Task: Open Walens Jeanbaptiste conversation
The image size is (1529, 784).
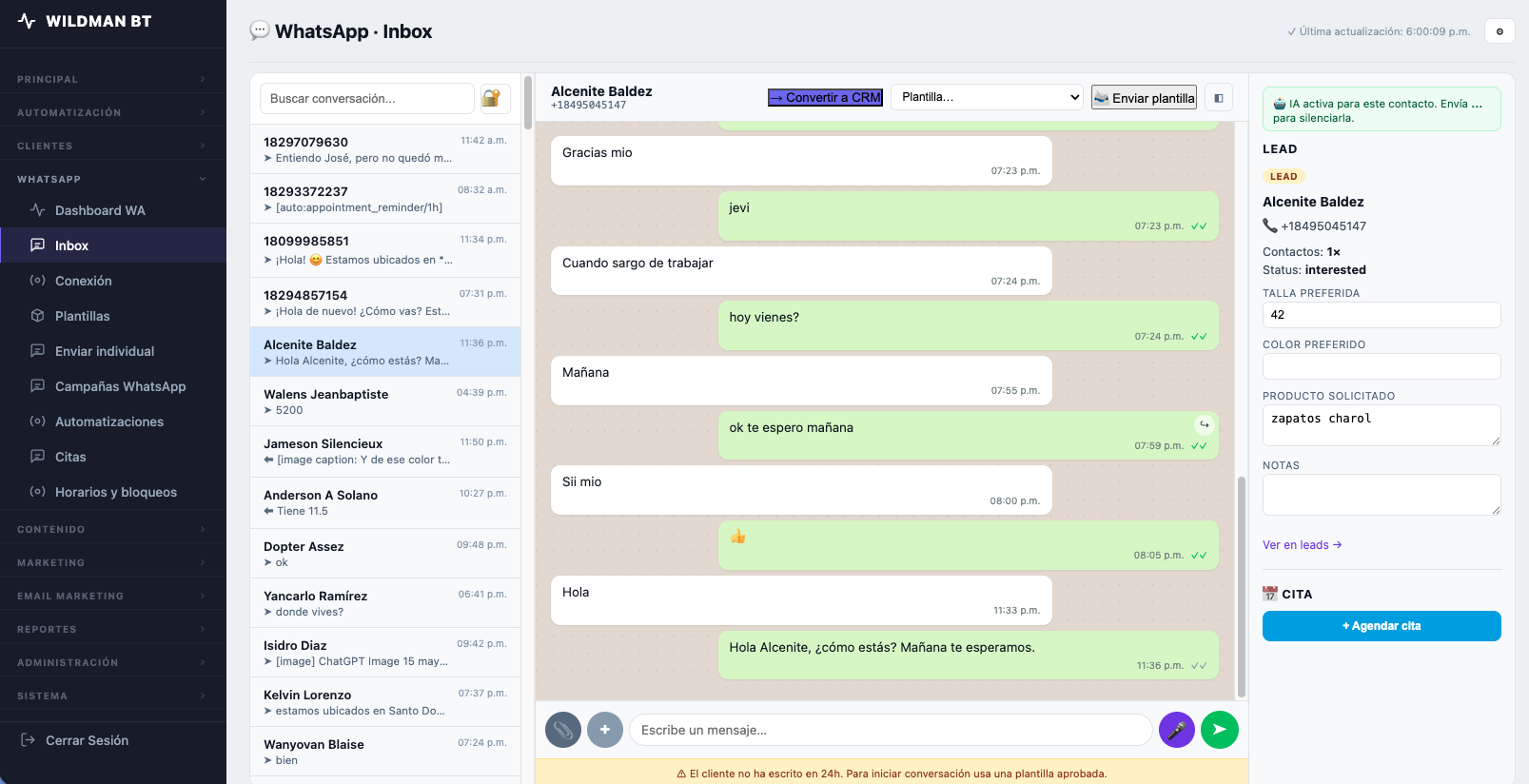Action: point(385,402)
